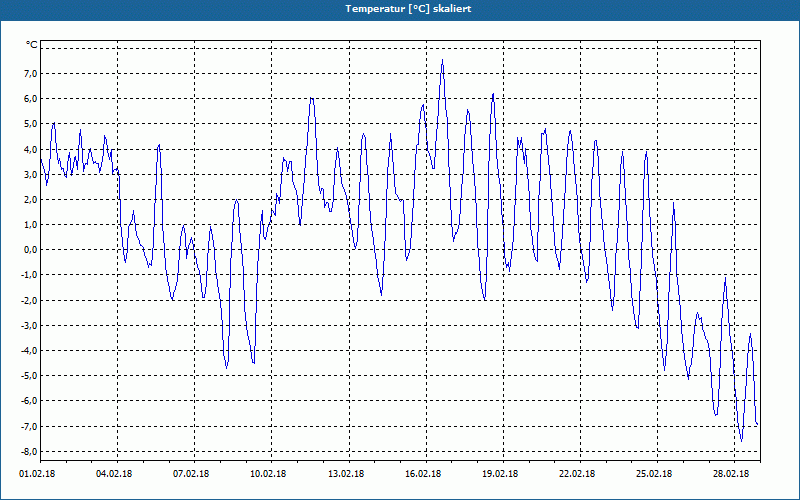This screenshot has height=500, width=800.
Task: Click the 3,0 y-axis label
Action: coord(31,174)
